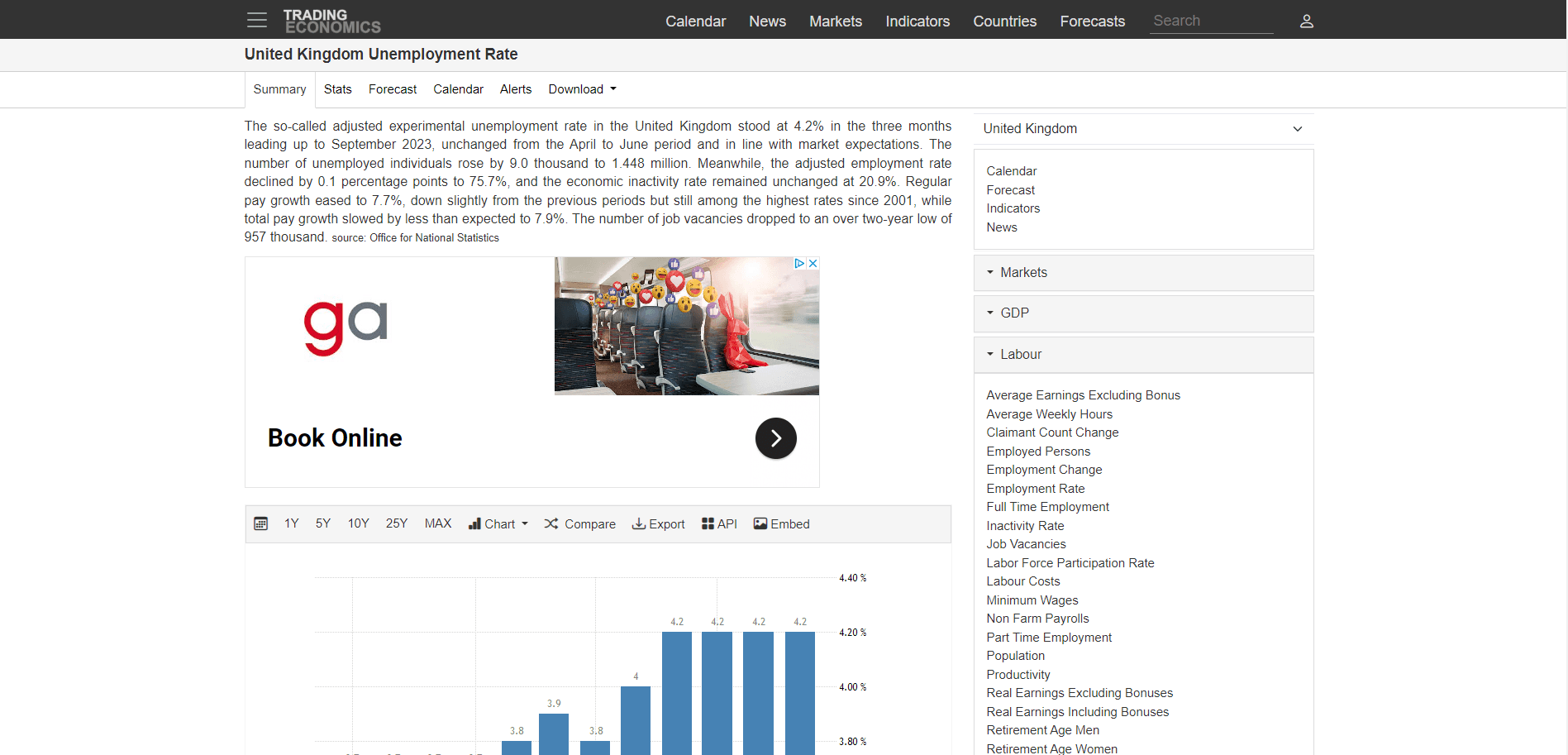Click the Compare shuffle icon

click(551, 523)
